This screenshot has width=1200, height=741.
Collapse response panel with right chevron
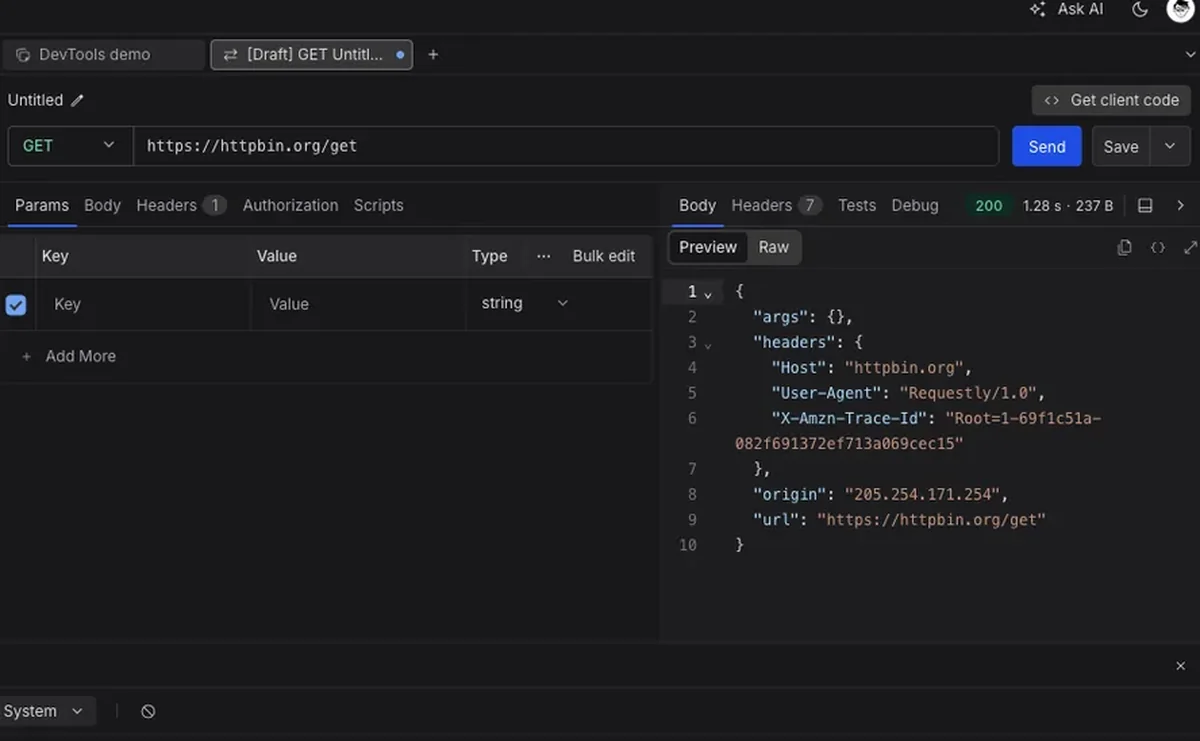1180,205
